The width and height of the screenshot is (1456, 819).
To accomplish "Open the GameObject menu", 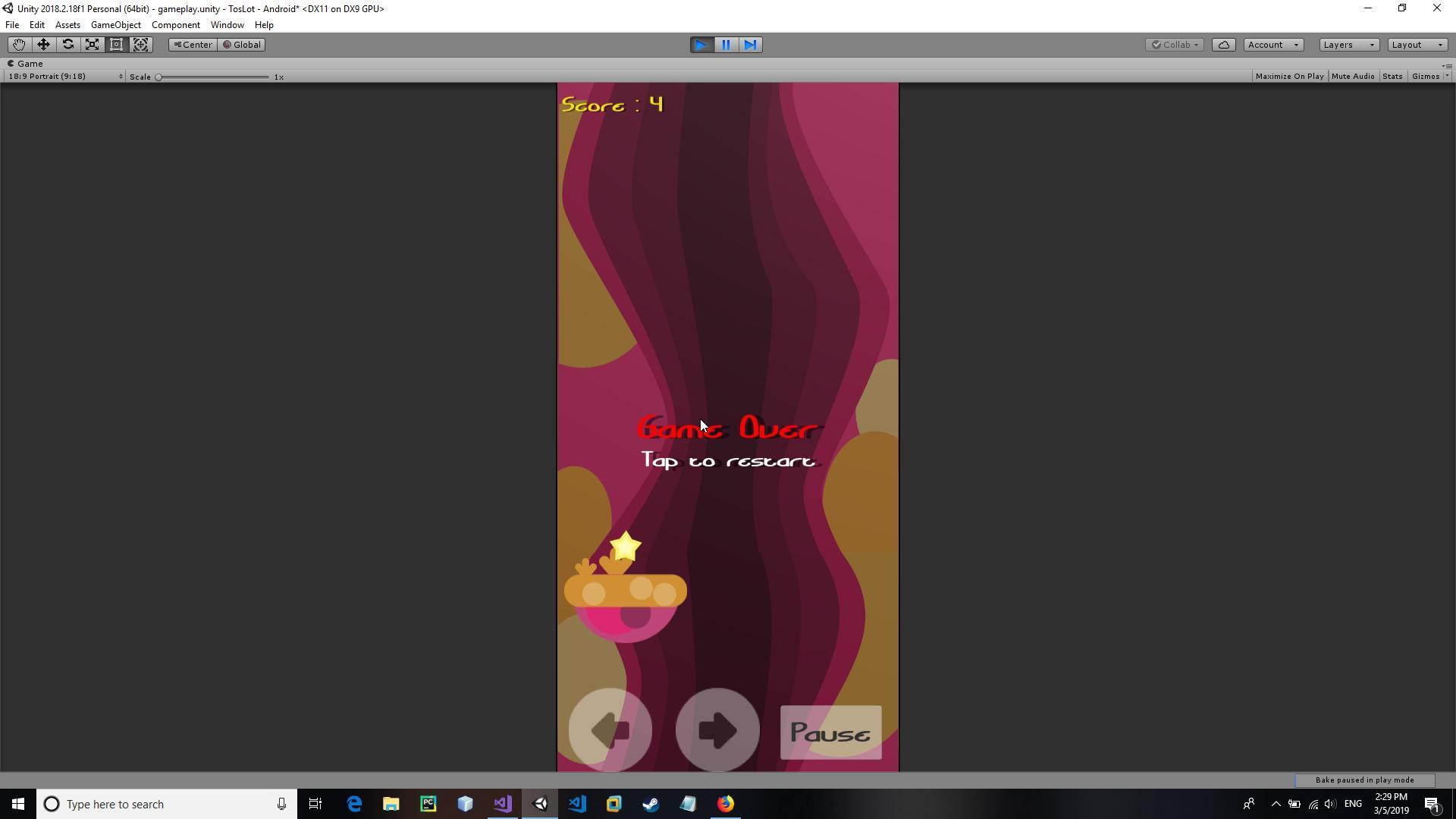I will pos(115,25).
